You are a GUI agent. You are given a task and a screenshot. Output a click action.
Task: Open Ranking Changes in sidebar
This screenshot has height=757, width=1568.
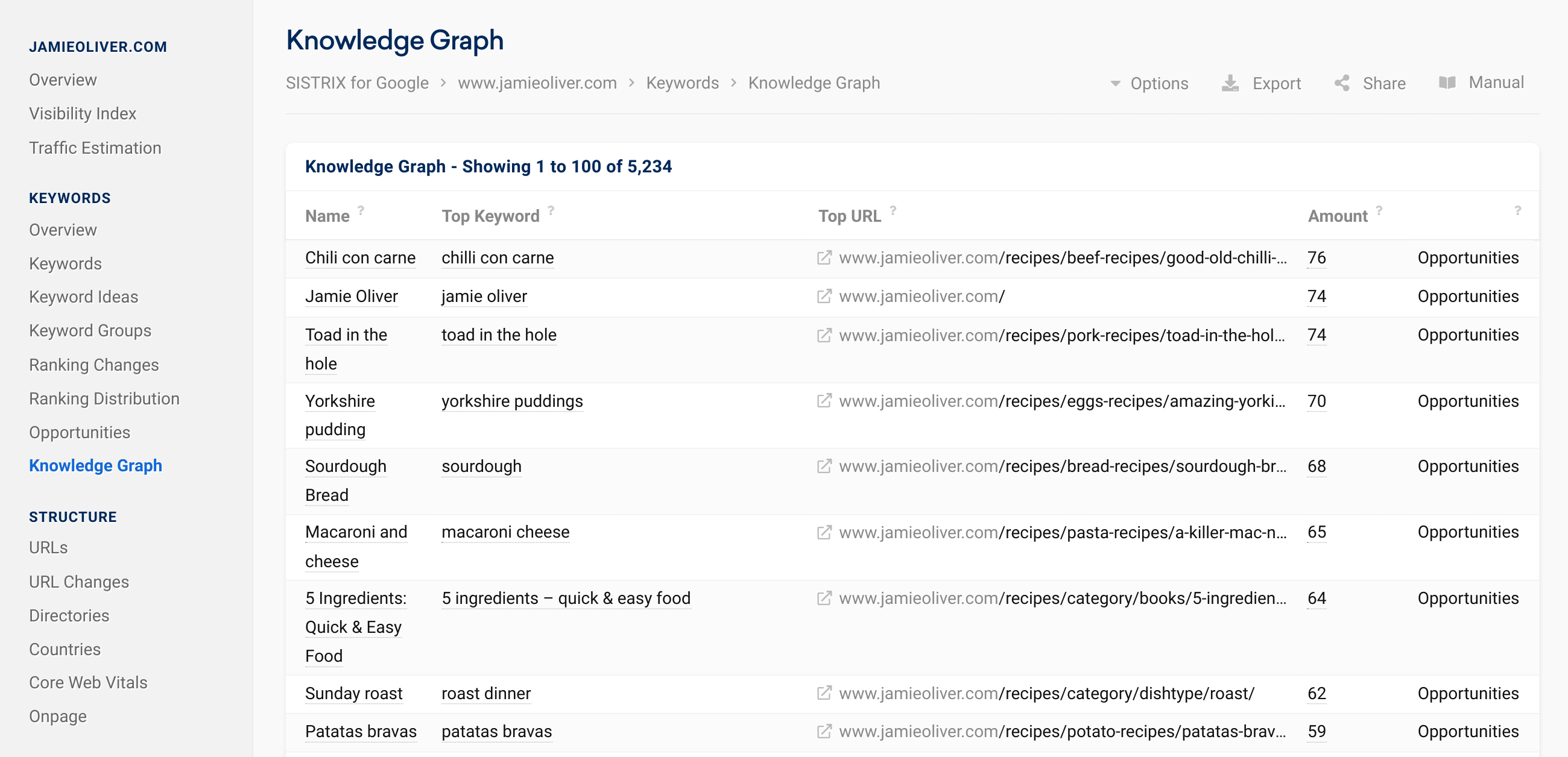pyautogui.click(x=93, y=365)
